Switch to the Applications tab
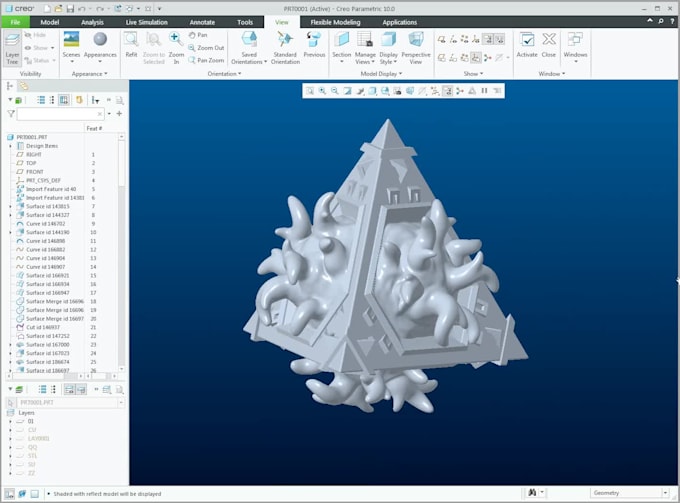680x503 pixels. coord(399,22)
